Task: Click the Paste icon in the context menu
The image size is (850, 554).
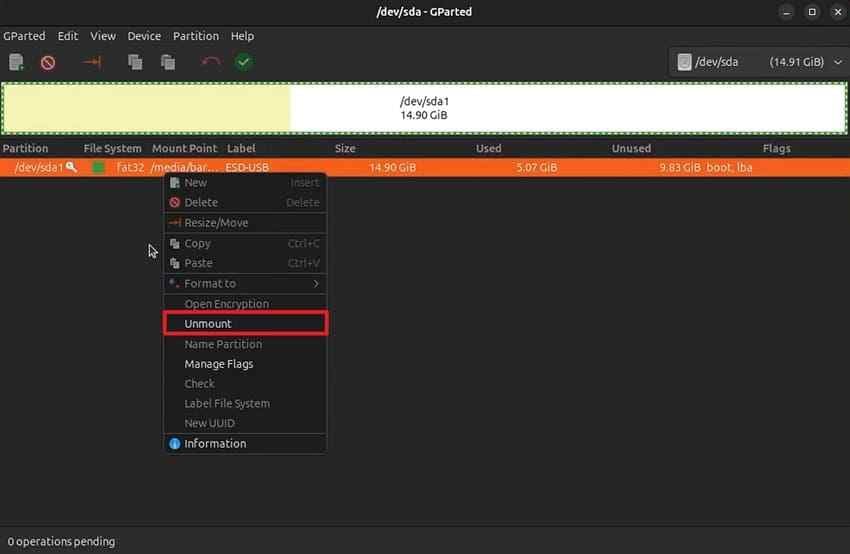Action: pyautogui.click(x=175, y=263)
